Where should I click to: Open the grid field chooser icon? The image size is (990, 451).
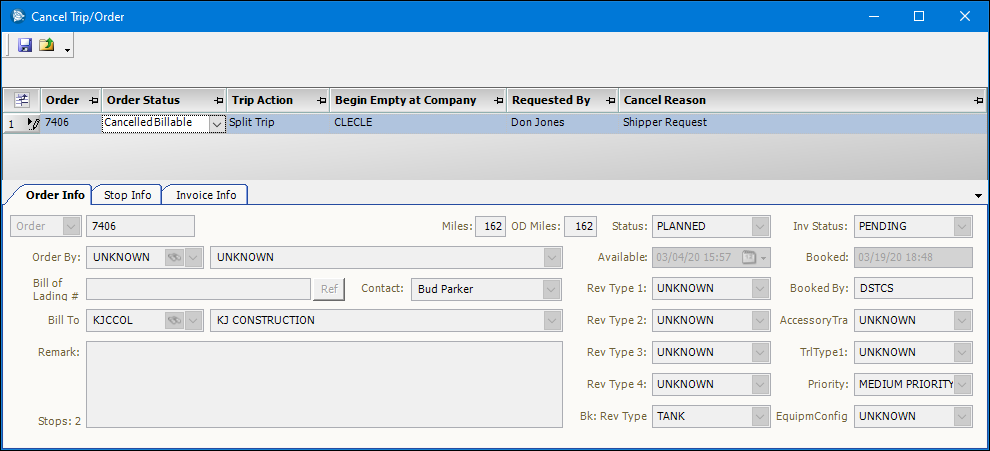tap(22, 100)
